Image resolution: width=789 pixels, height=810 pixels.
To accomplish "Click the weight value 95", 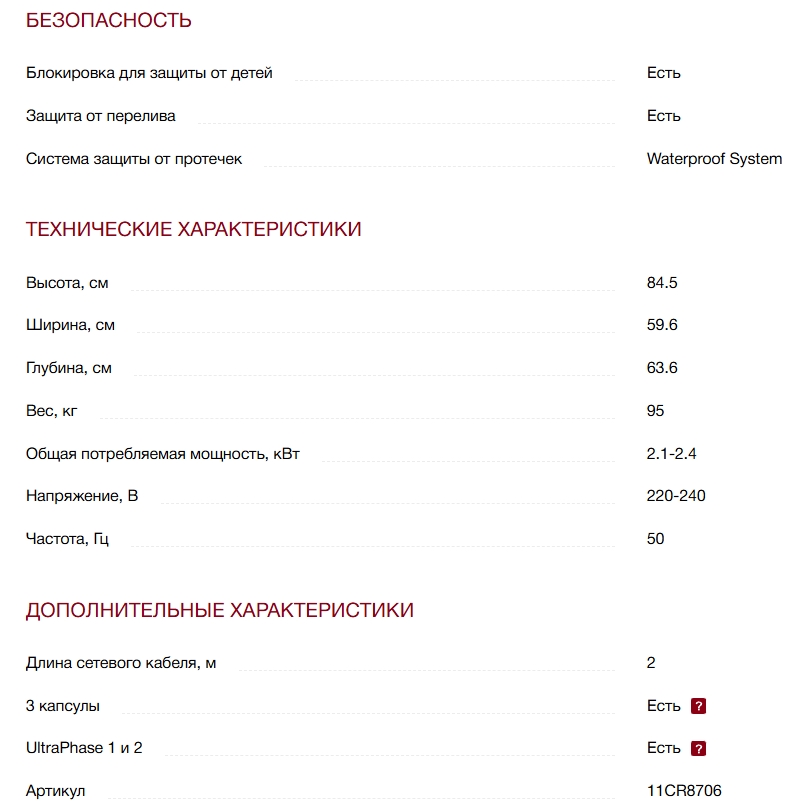I will pyautogui.click(x=656, y=411).
